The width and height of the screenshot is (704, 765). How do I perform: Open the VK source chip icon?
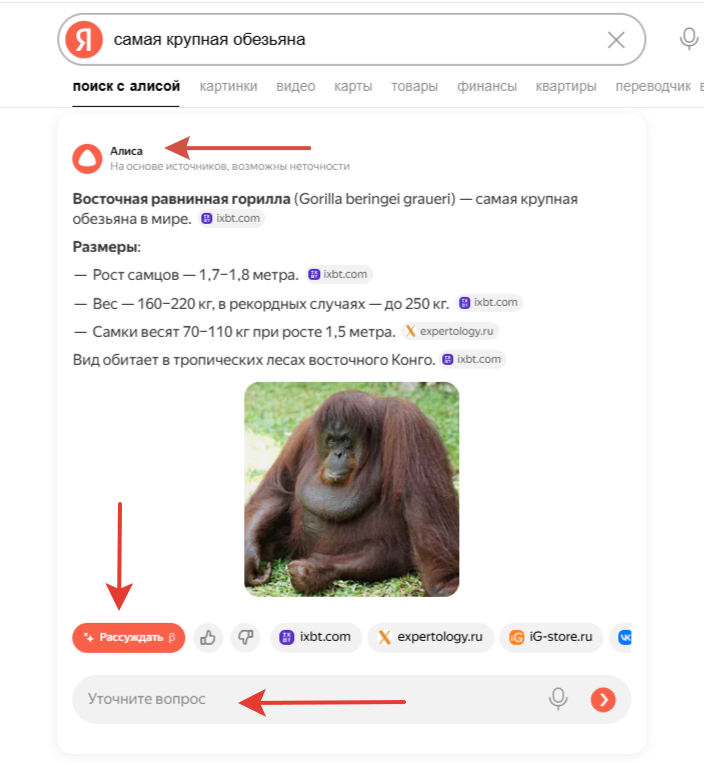(622, 637)
